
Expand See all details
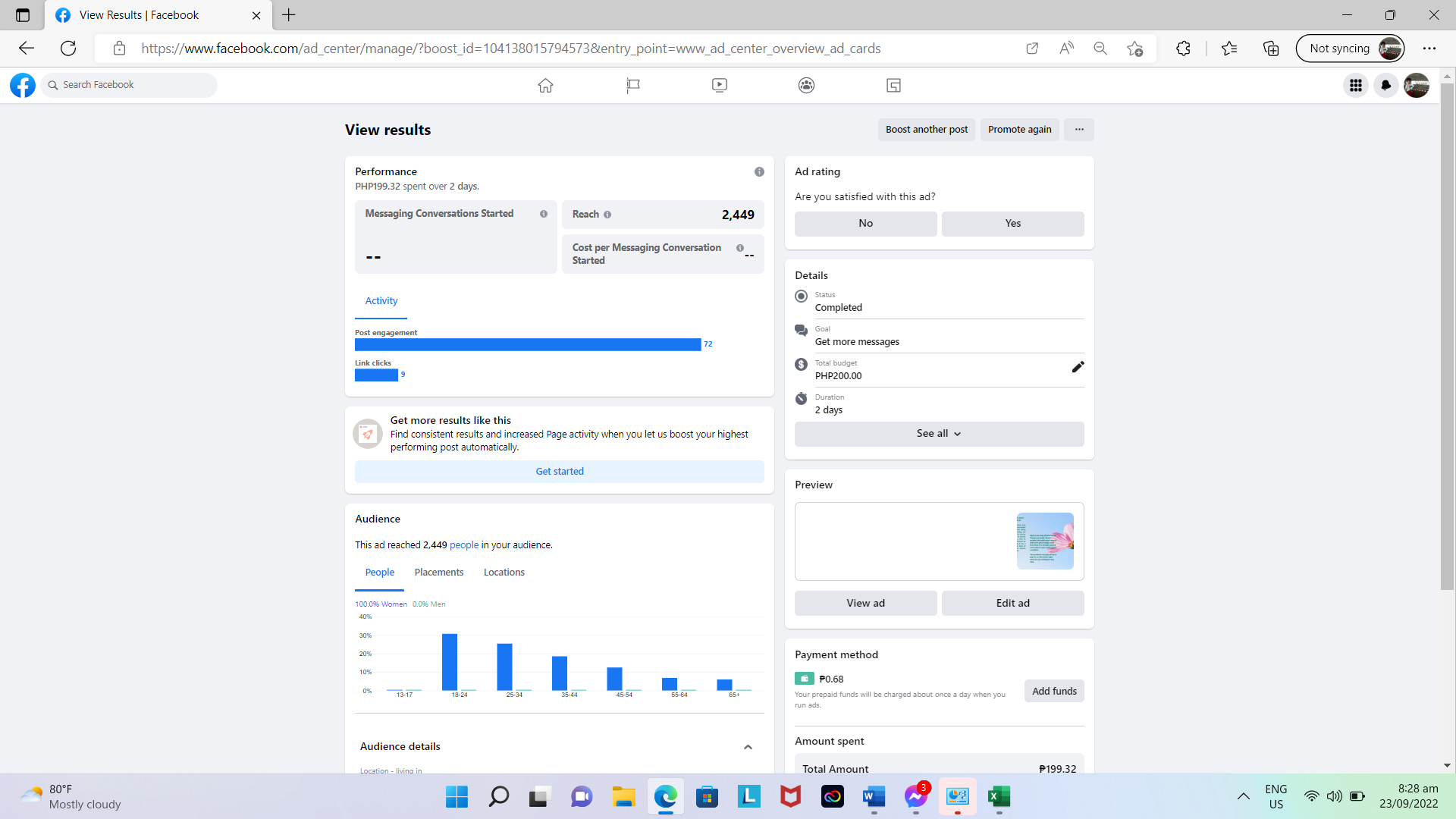pyautogui.click(x=939, y=434)
